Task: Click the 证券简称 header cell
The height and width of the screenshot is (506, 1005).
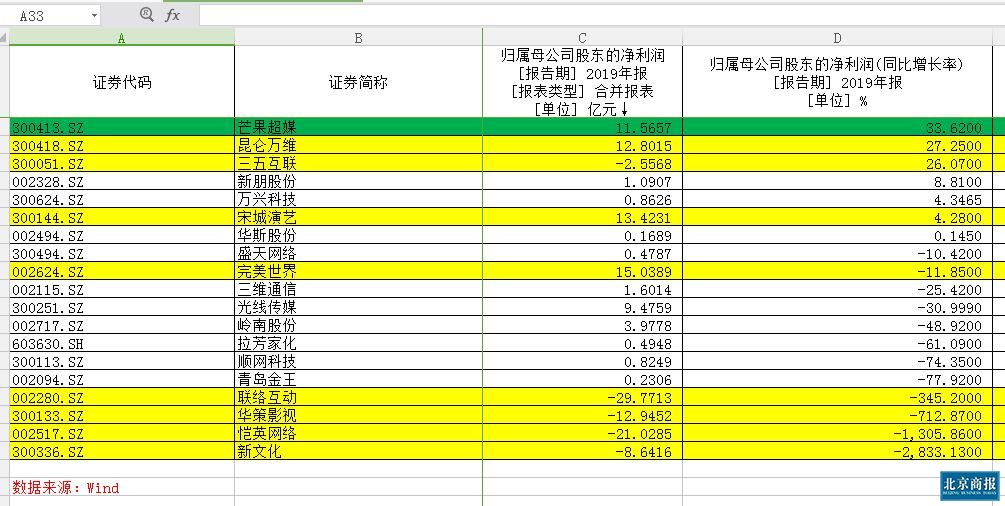Action: point(358,82)
